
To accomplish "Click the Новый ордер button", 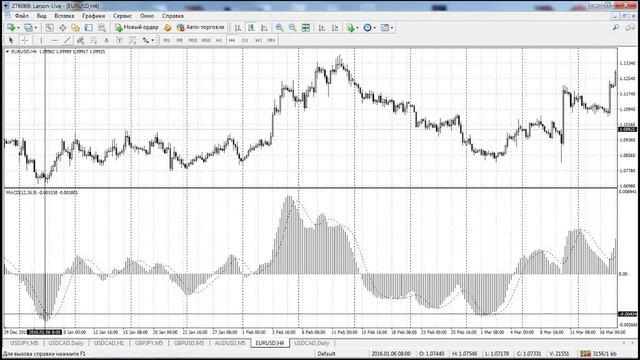I will (137, 28).
